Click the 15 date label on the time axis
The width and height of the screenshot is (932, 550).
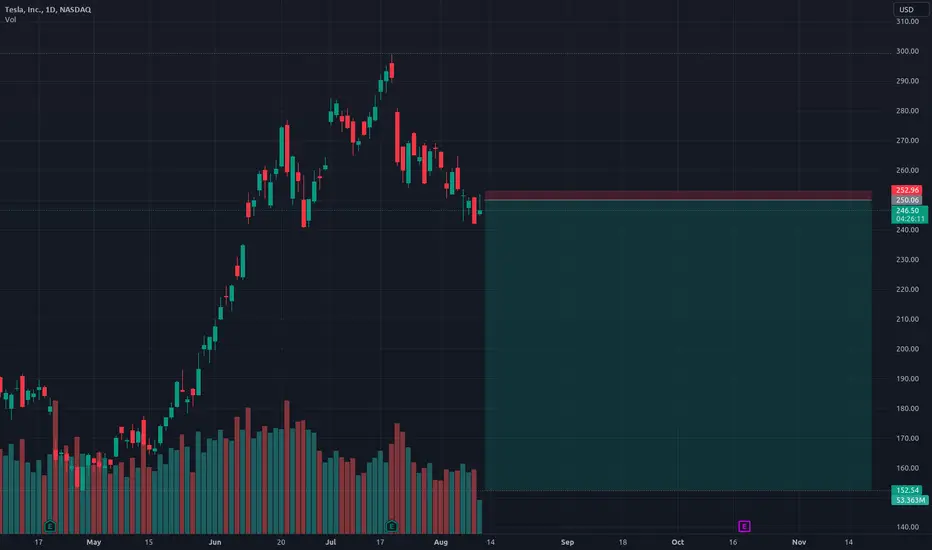click(x=149, y=542)
